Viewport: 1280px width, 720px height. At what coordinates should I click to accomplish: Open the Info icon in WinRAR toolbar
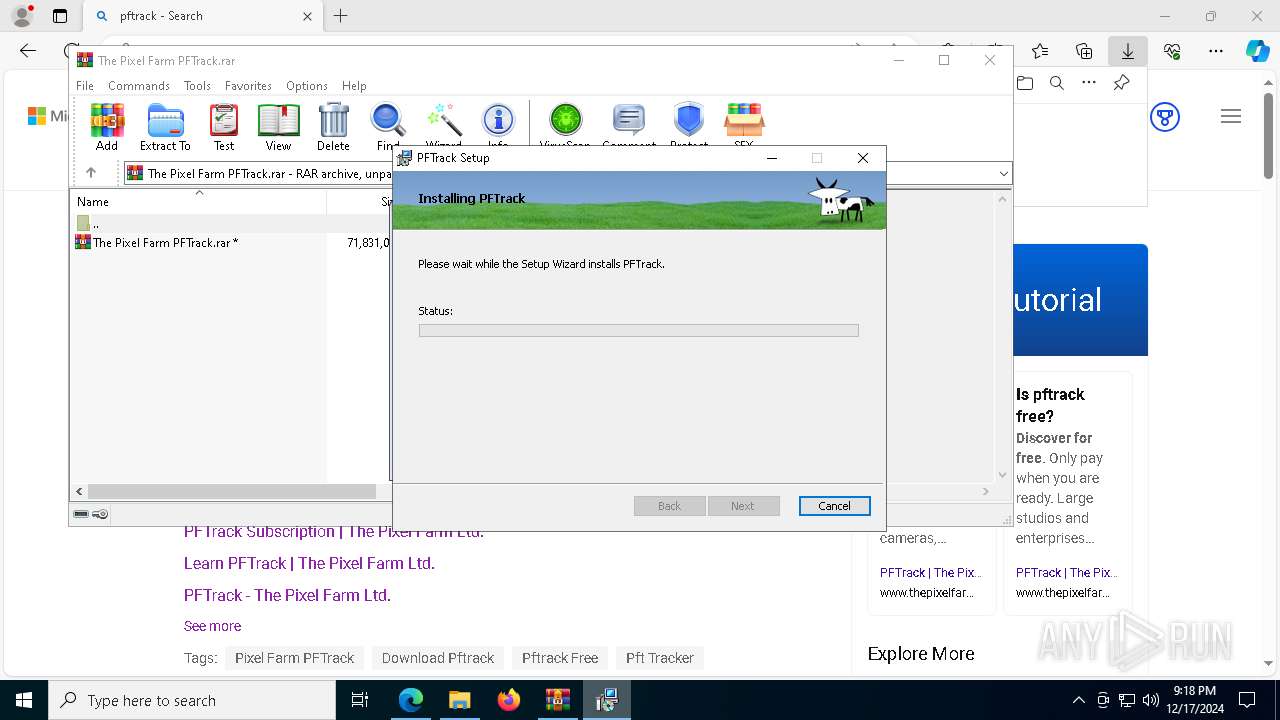pos(498,125)
